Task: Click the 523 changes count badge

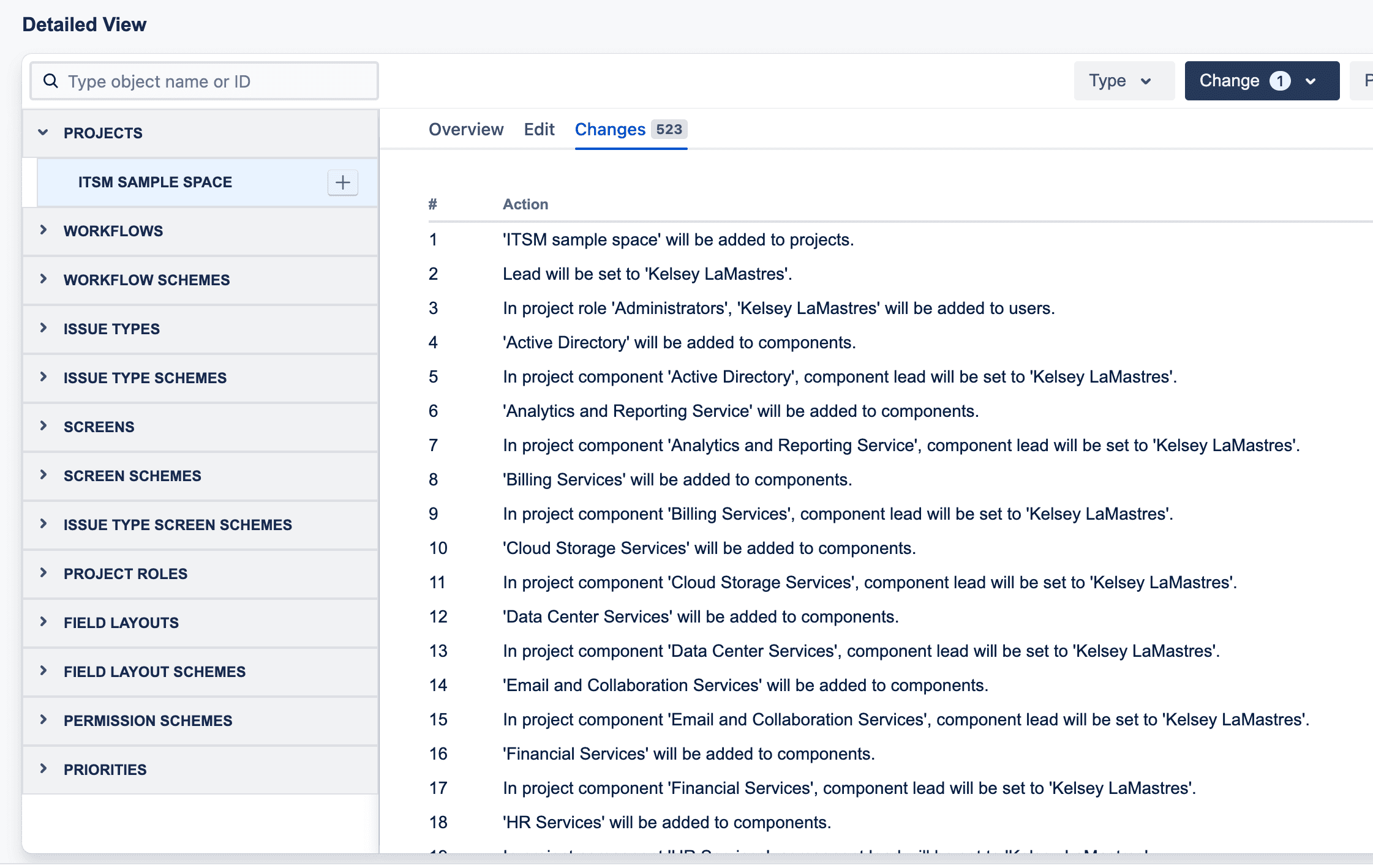Action: click(669, 129)
